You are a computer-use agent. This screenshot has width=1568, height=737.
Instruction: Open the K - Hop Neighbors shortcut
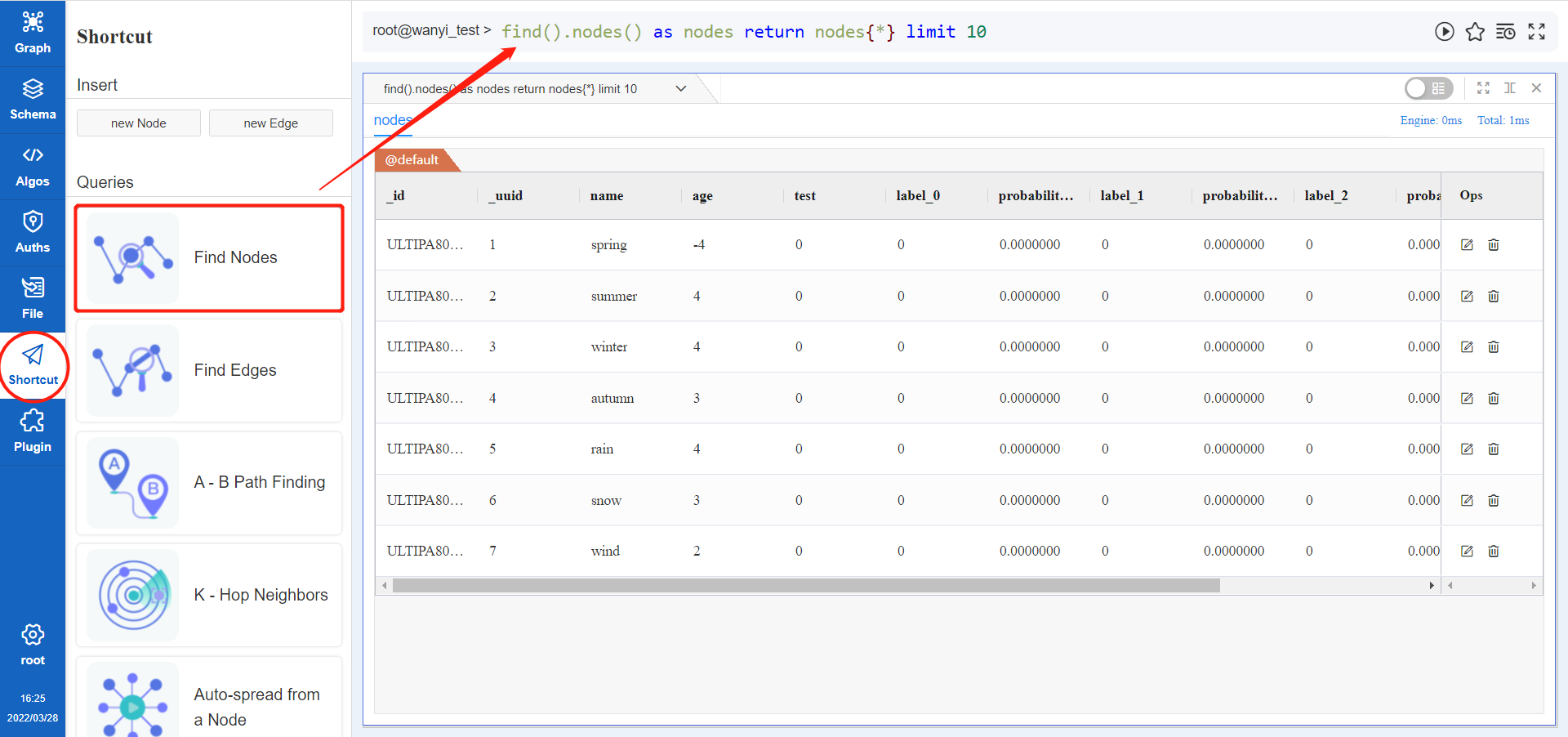click(x=209, y=595)
